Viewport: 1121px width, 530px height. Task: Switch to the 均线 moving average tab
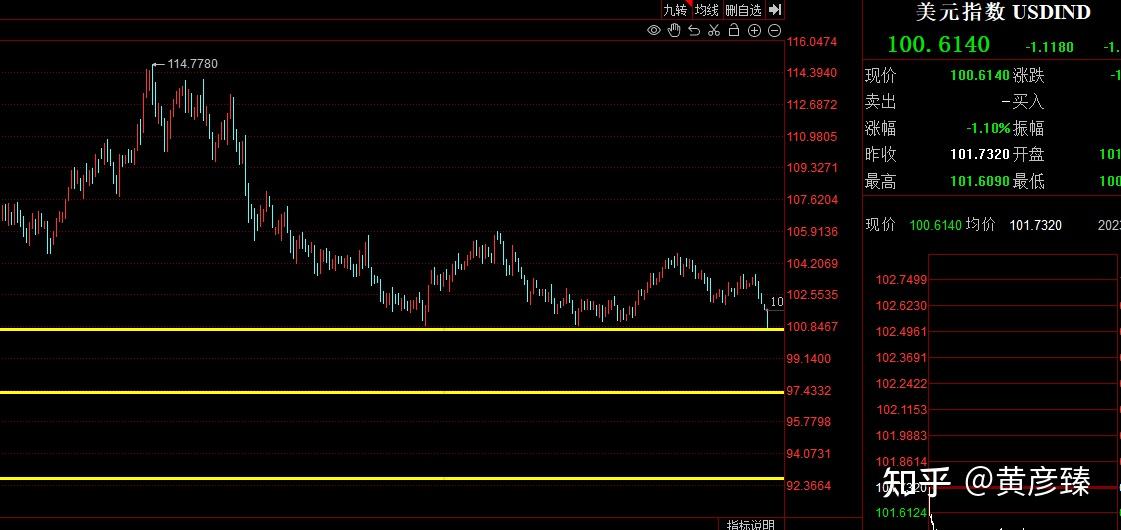point(706,10)
